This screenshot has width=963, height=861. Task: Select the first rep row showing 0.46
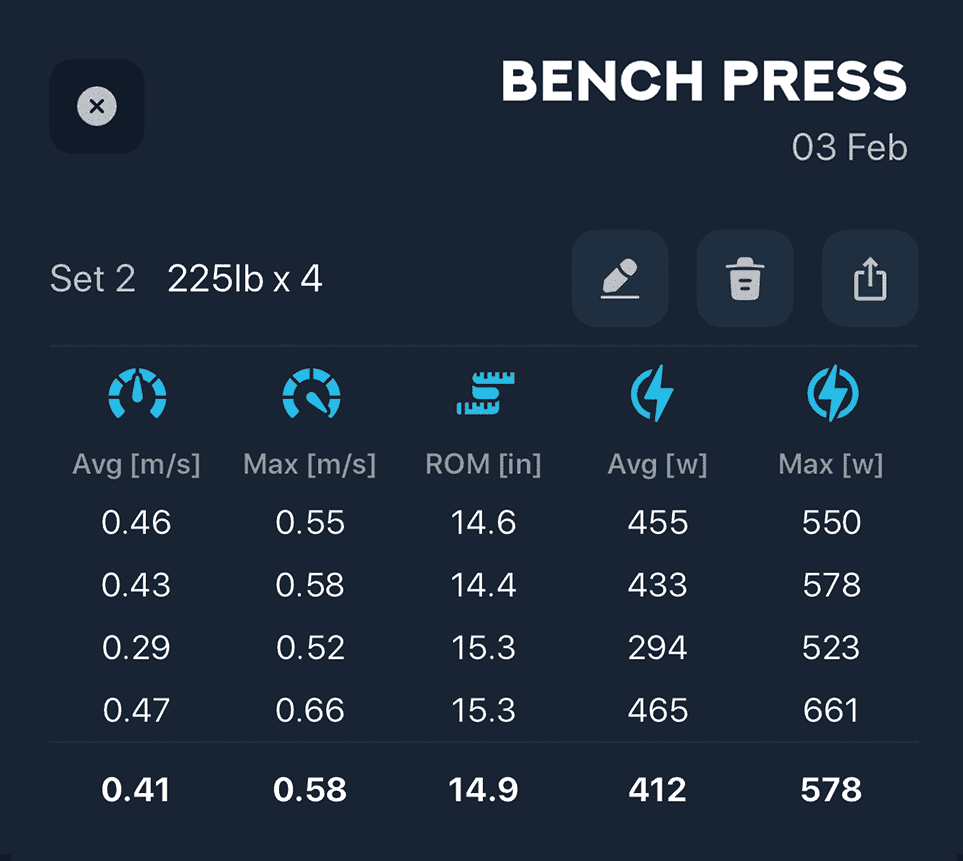pyautogui.click(x=137, y=522)
